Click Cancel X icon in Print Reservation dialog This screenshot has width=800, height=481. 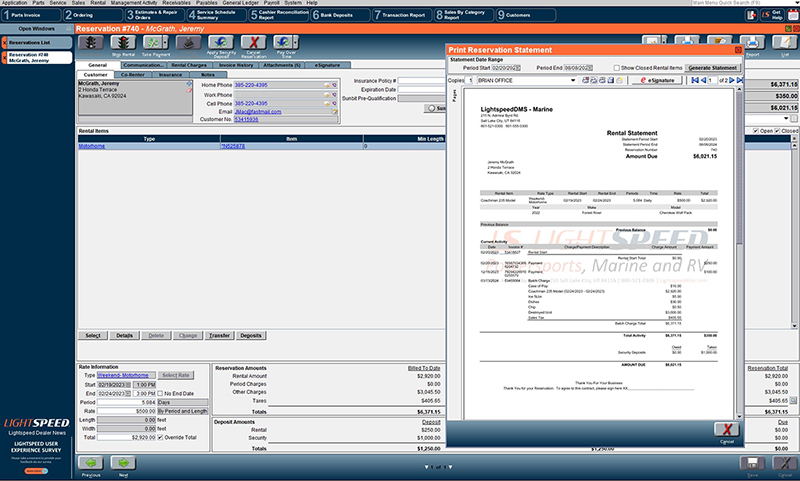pyautogui.click(x=727, y=429)
